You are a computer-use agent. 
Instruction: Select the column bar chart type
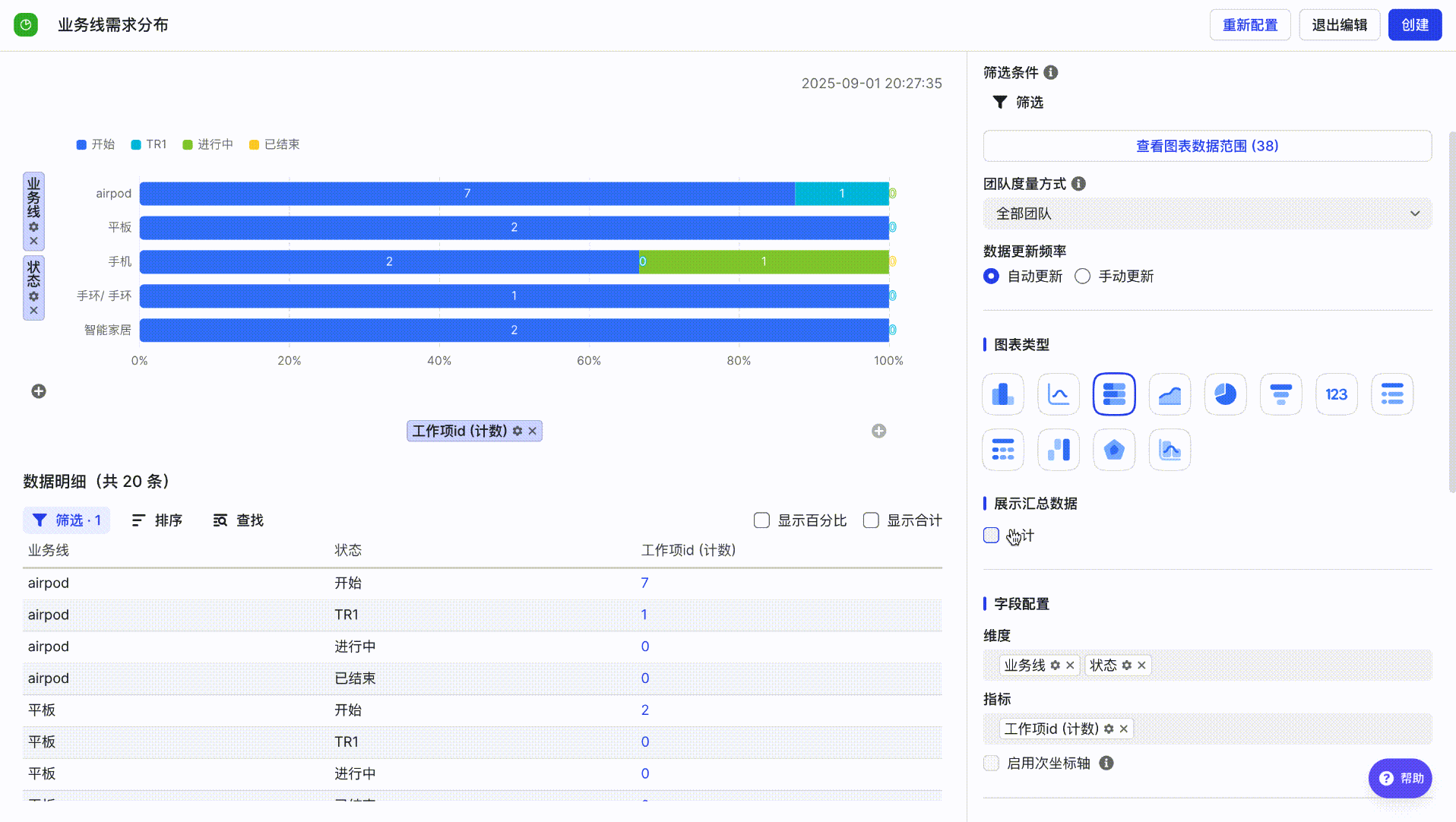point(1002,394)
